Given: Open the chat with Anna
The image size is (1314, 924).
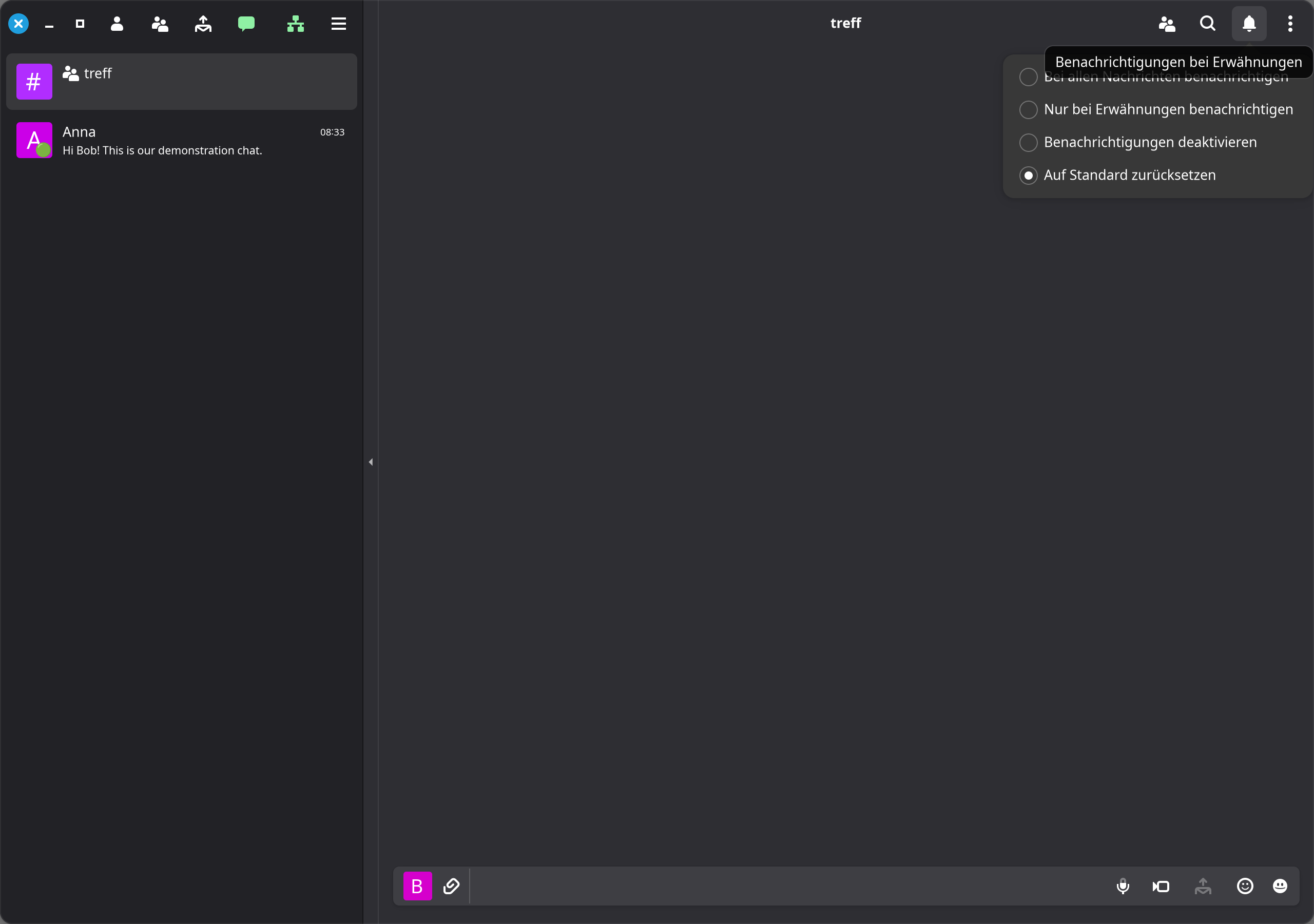Looking at the screenshot, I should [x=181, y=140].
